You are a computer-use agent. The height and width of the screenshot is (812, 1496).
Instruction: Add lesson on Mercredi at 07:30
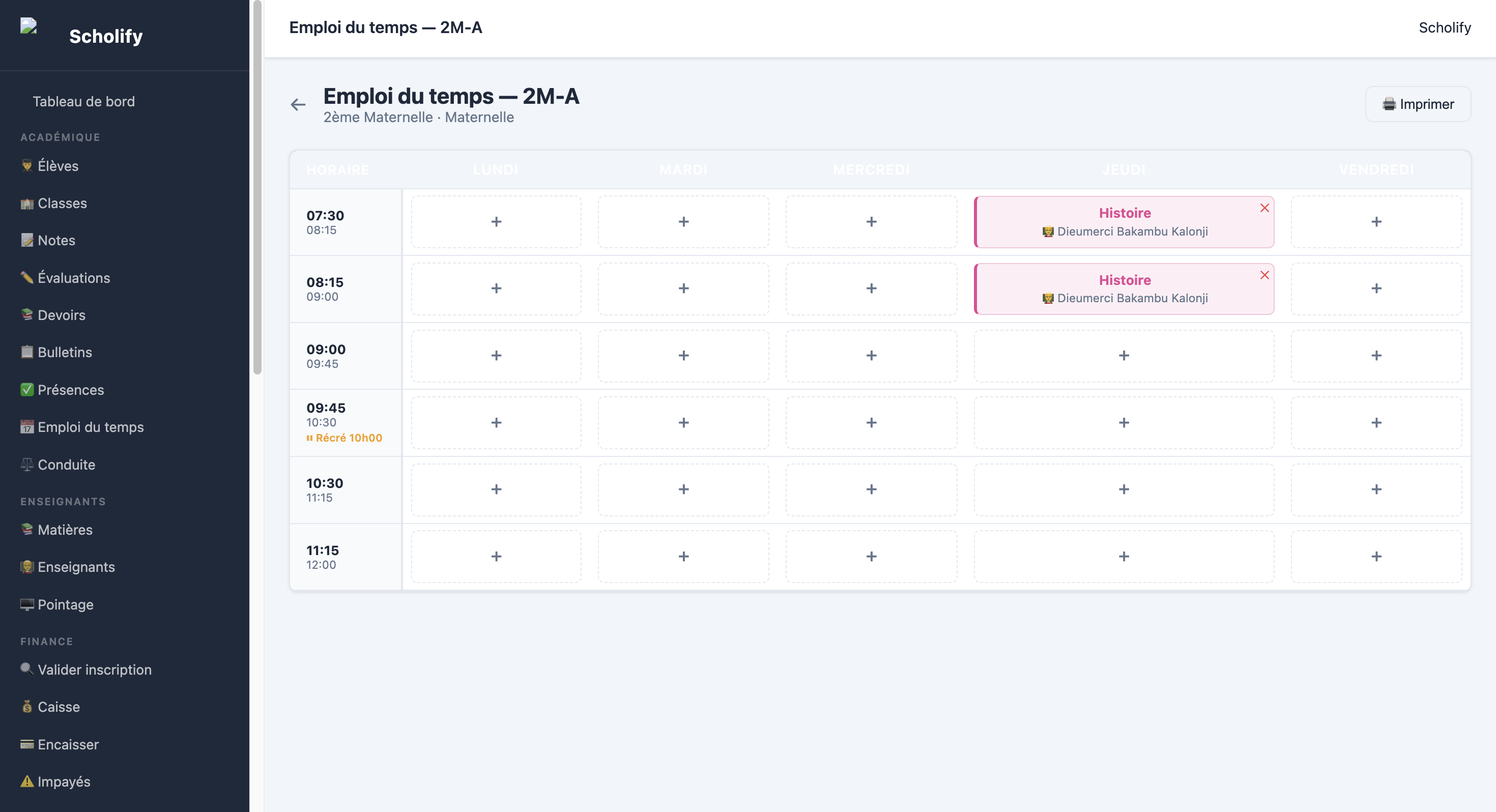pyautogui.click(x=871, y=222)
